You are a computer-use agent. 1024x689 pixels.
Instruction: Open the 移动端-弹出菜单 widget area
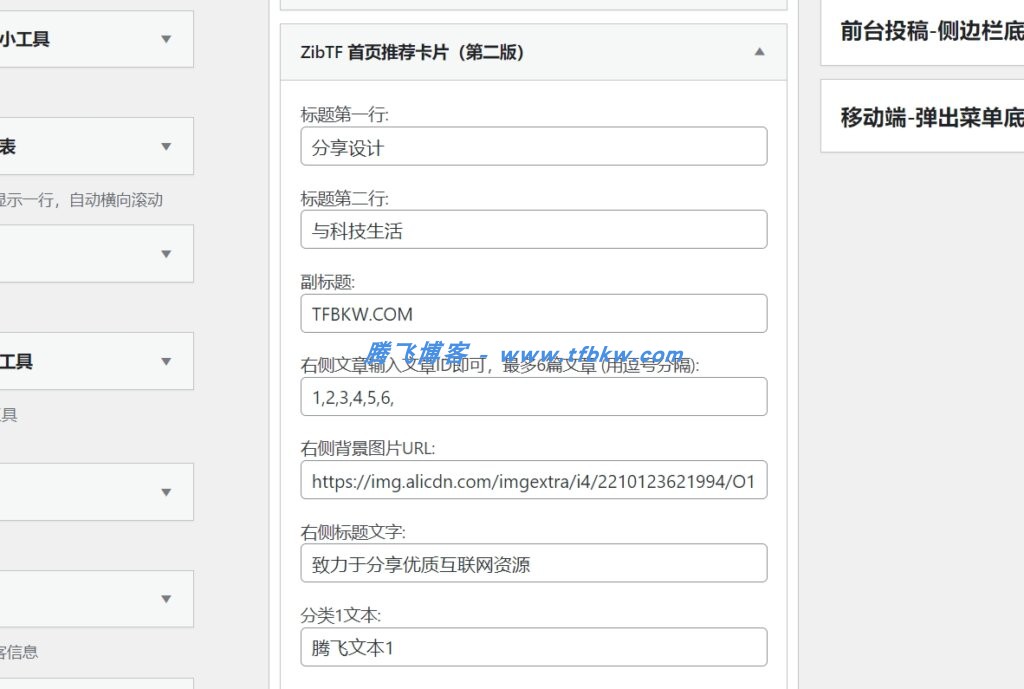point(922,116)
